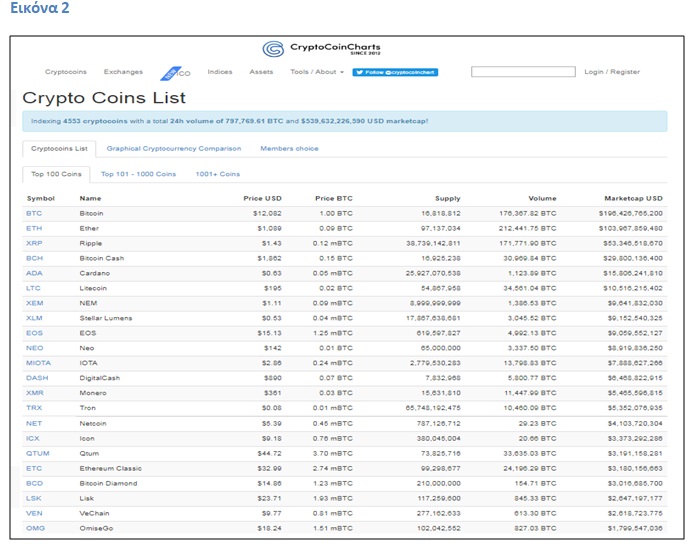Open the ETC symbol link
This screenshot has height=557, width=690.
[34, 469]
